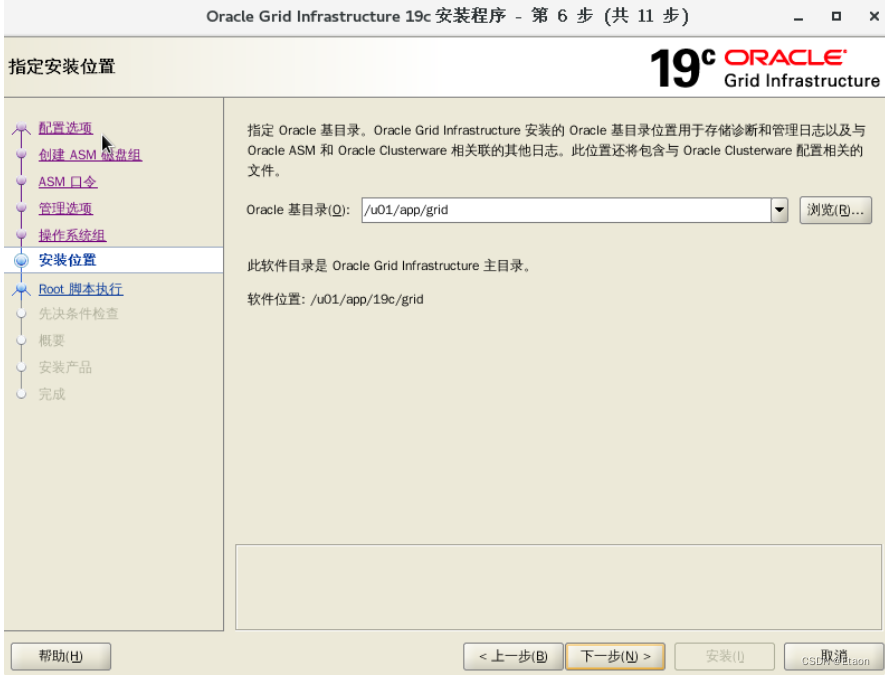Viewport: 885px width, 675px height.
Task: Select the 安装位置 current step
Action: (68, 260)
